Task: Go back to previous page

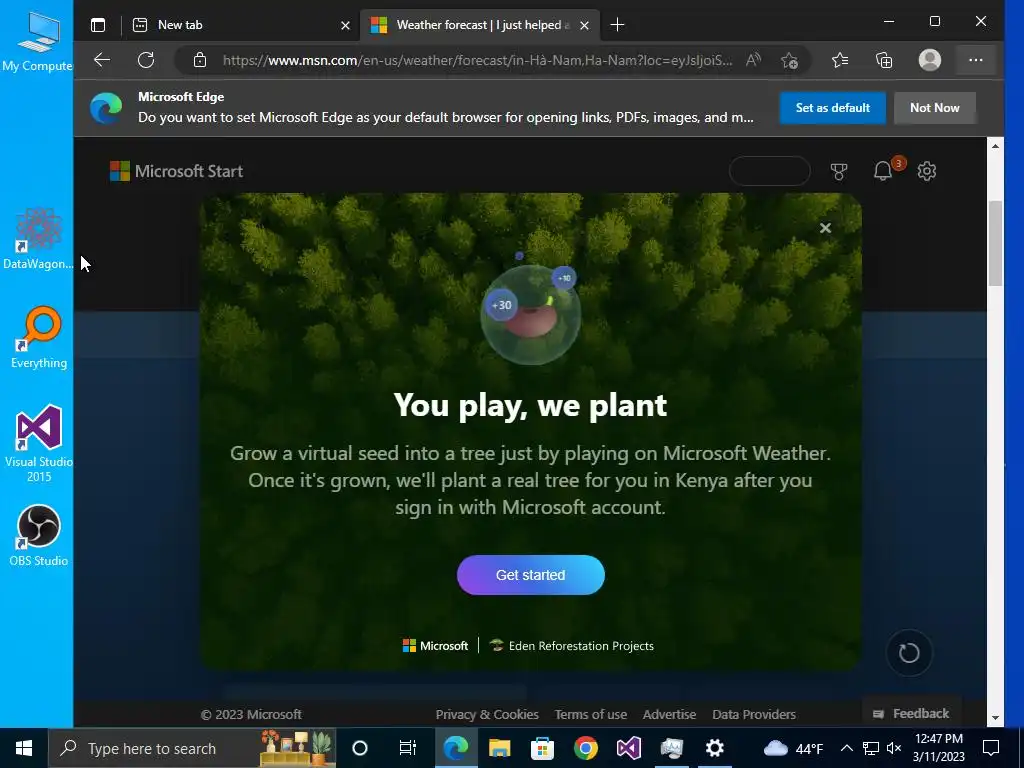Action: click(102, 60)
